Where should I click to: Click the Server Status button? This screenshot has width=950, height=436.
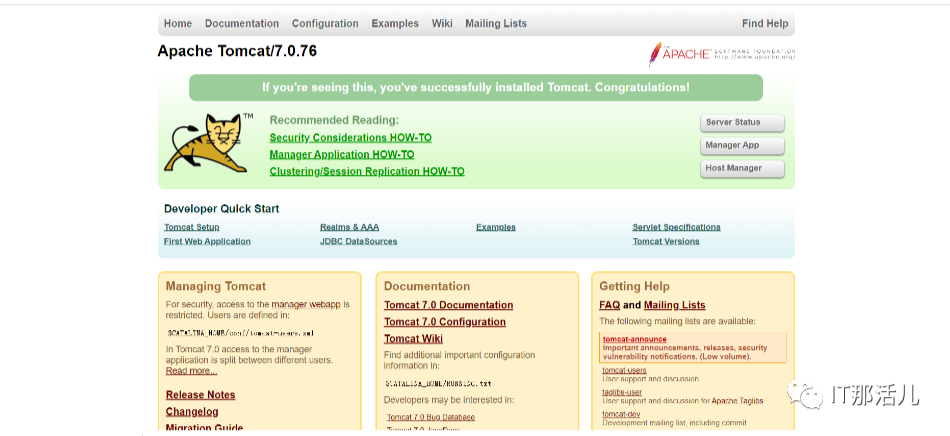click(x=742, y=122)
